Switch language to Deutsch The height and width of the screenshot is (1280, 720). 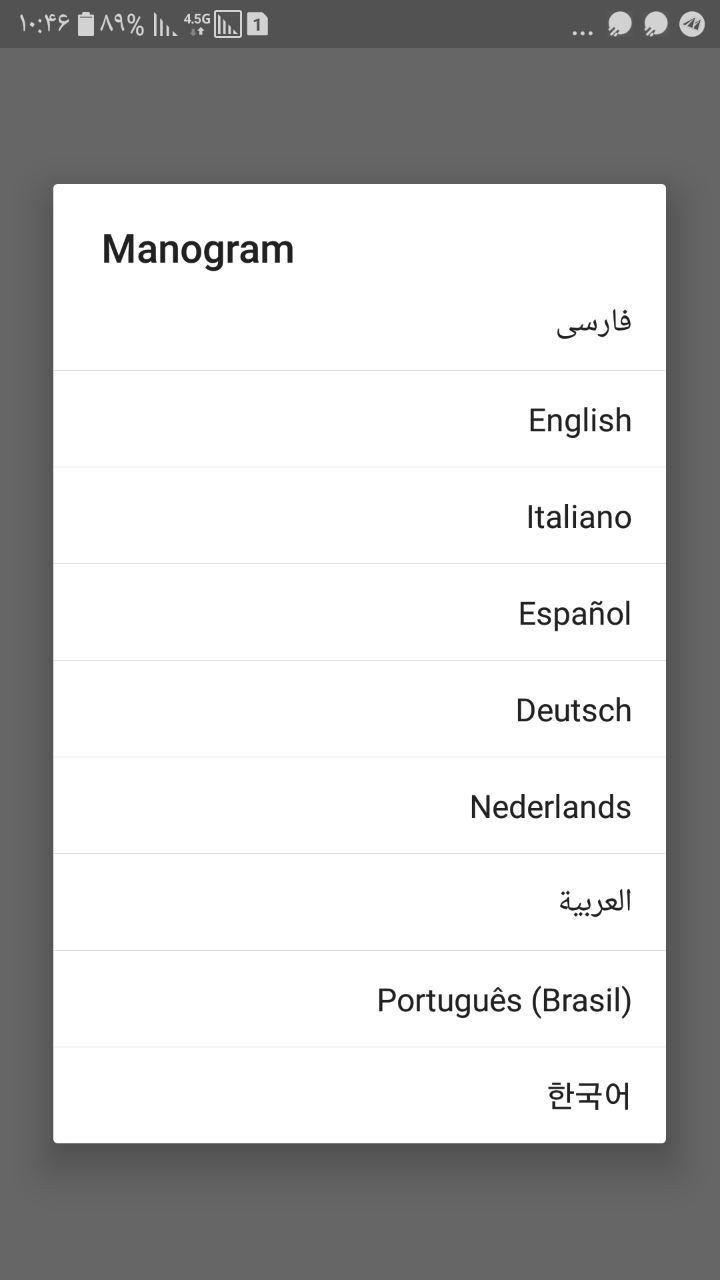click(573, 710)
